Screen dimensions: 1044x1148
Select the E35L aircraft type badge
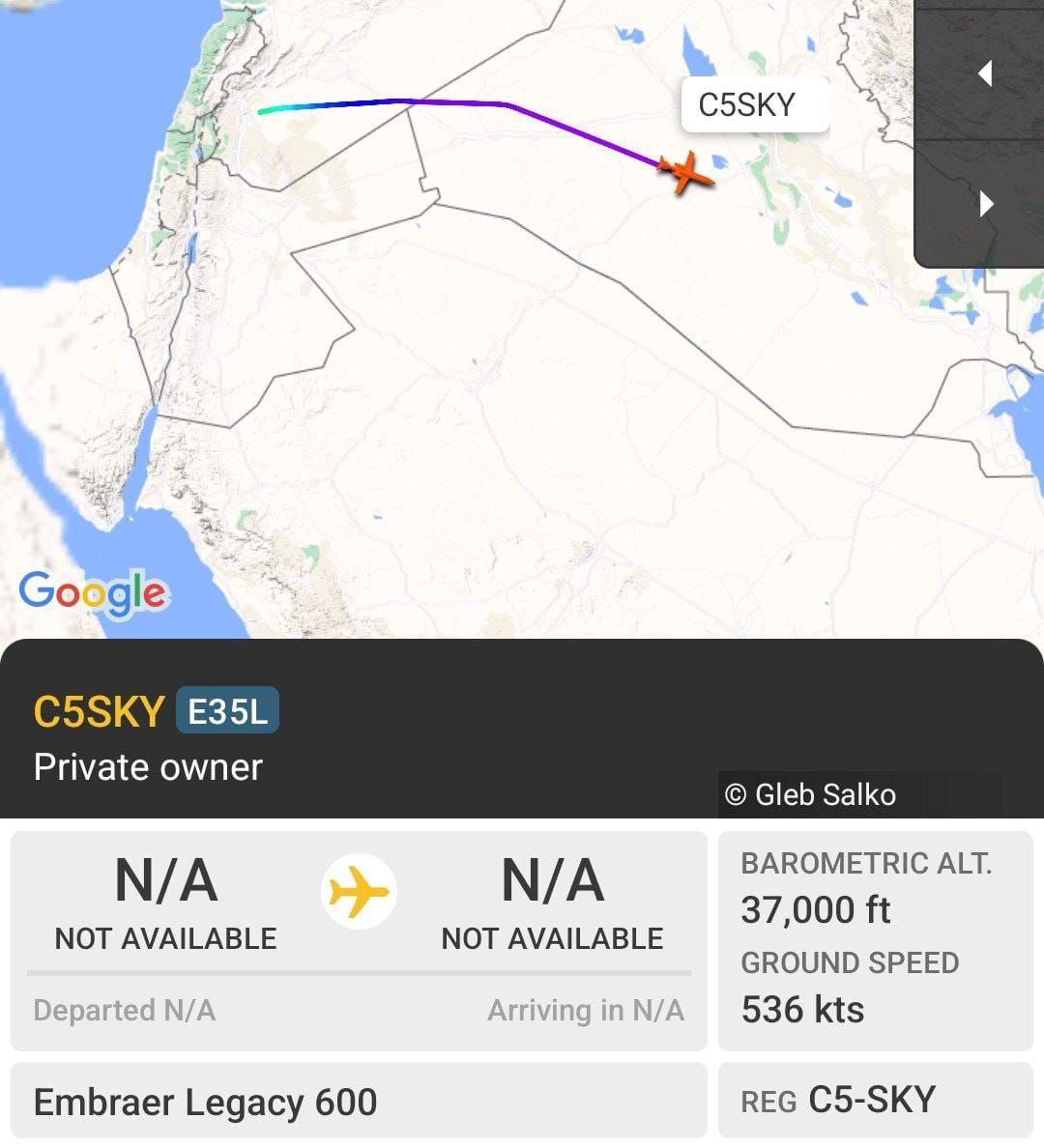(x=227, y=710)
